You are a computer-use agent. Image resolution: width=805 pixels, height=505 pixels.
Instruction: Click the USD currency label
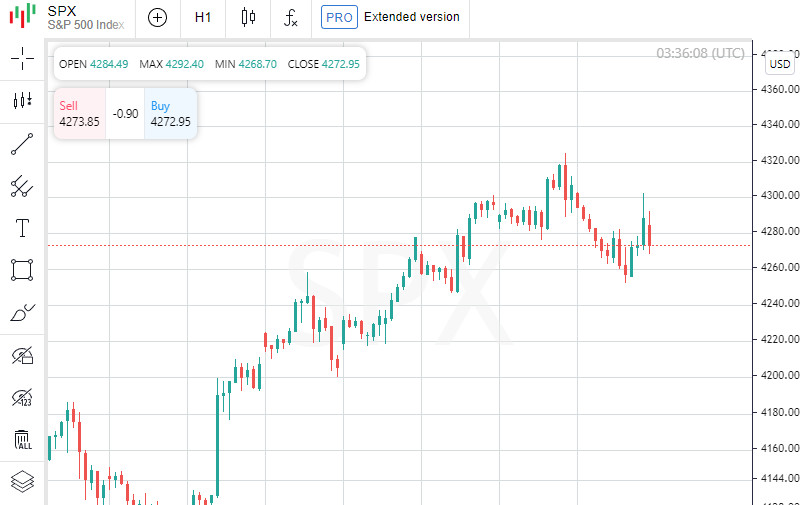(780, 64)
